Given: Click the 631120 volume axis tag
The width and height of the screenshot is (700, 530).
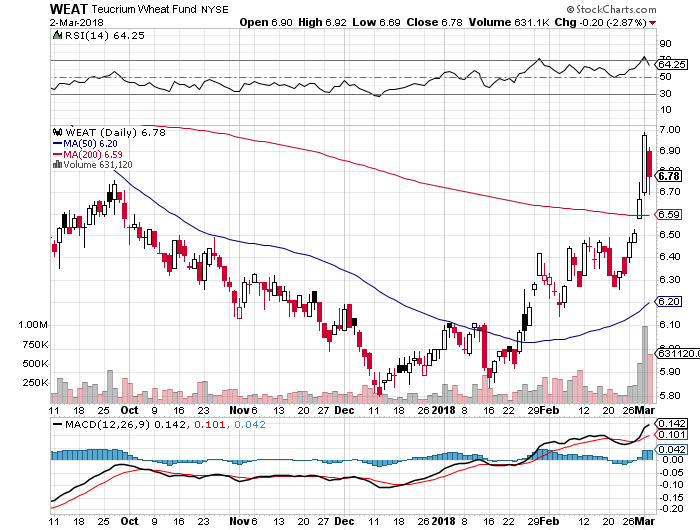Looking at the screenshot, I should tap(677, 354).
